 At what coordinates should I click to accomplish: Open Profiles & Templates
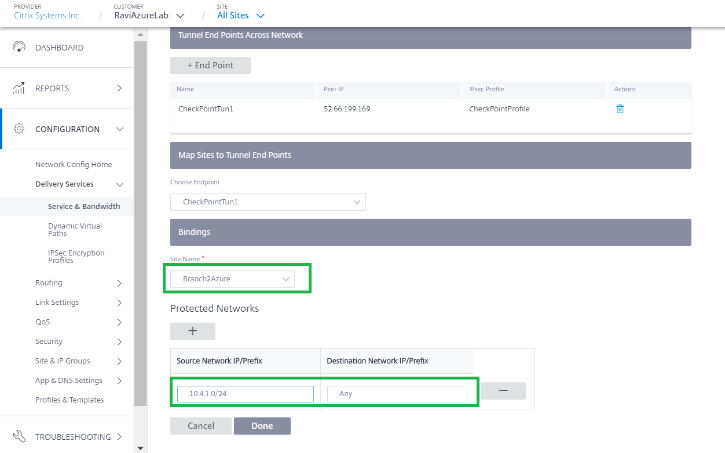69,400
